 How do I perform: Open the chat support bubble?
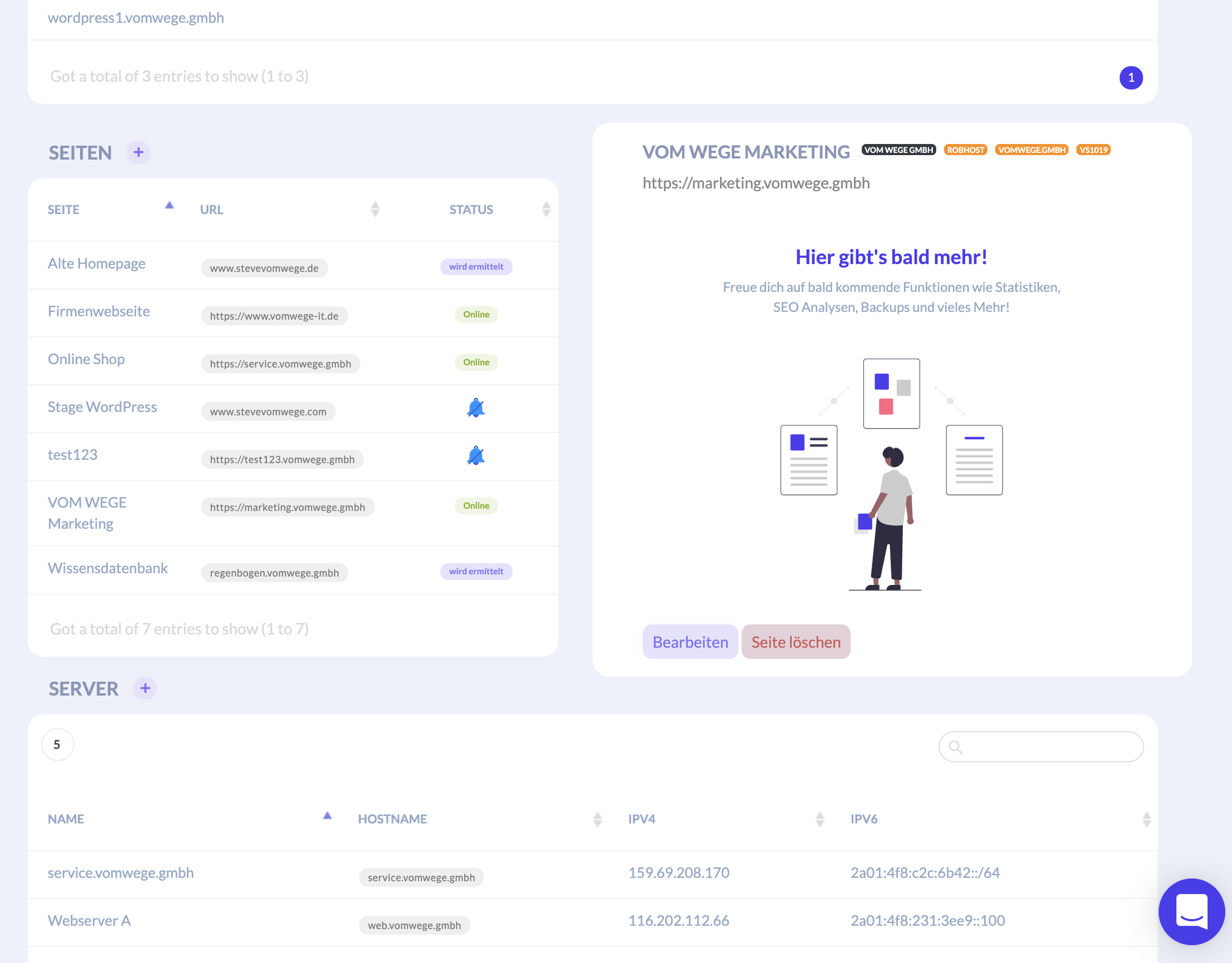coord(1191,911)
